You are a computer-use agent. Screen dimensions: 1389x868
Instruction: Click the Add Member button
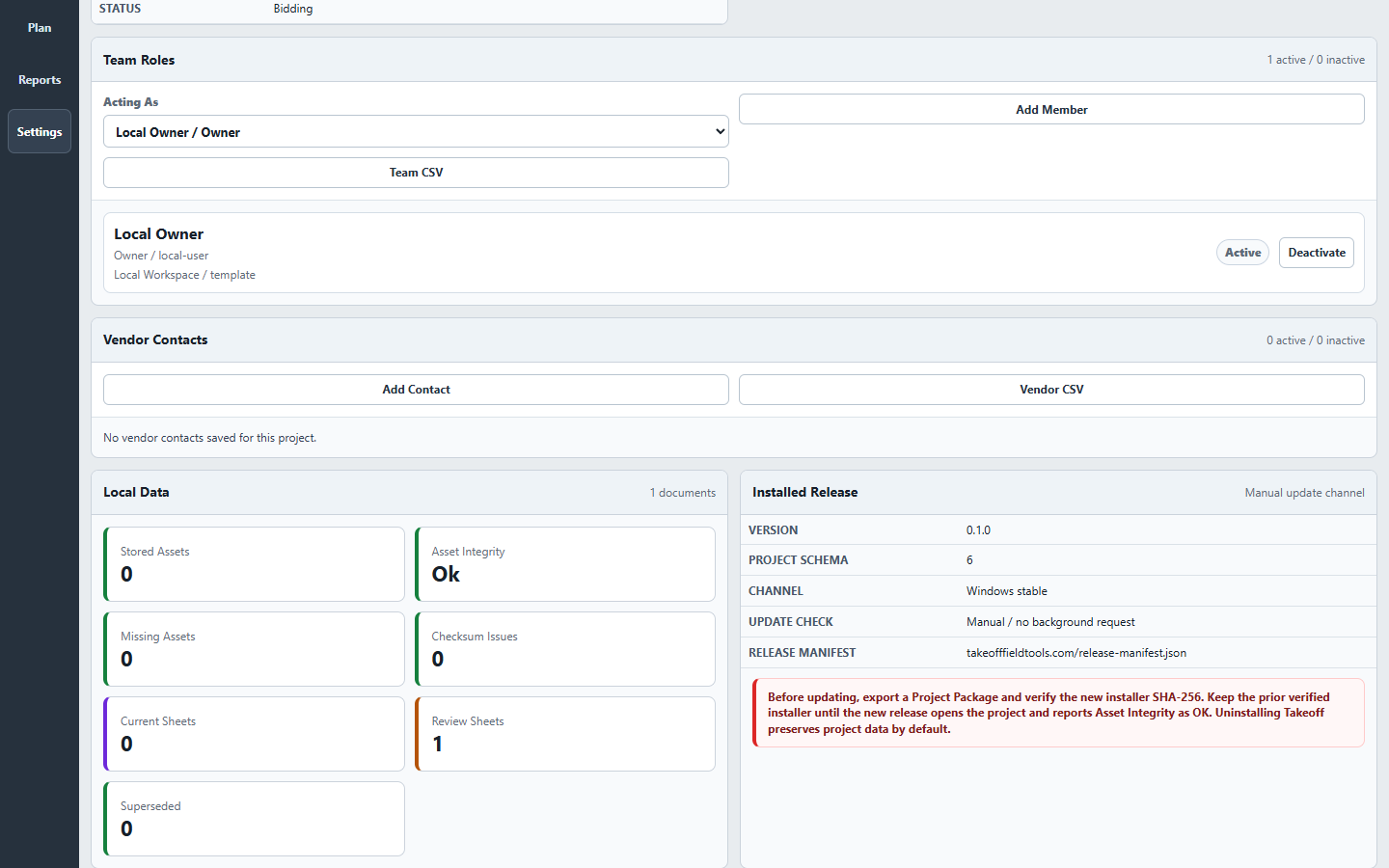pos(1051,110)
